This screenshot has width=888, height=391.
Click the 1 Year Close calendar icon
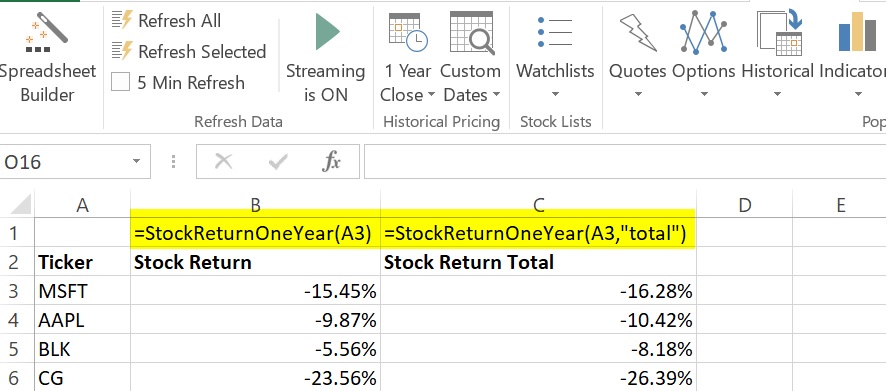408,33
